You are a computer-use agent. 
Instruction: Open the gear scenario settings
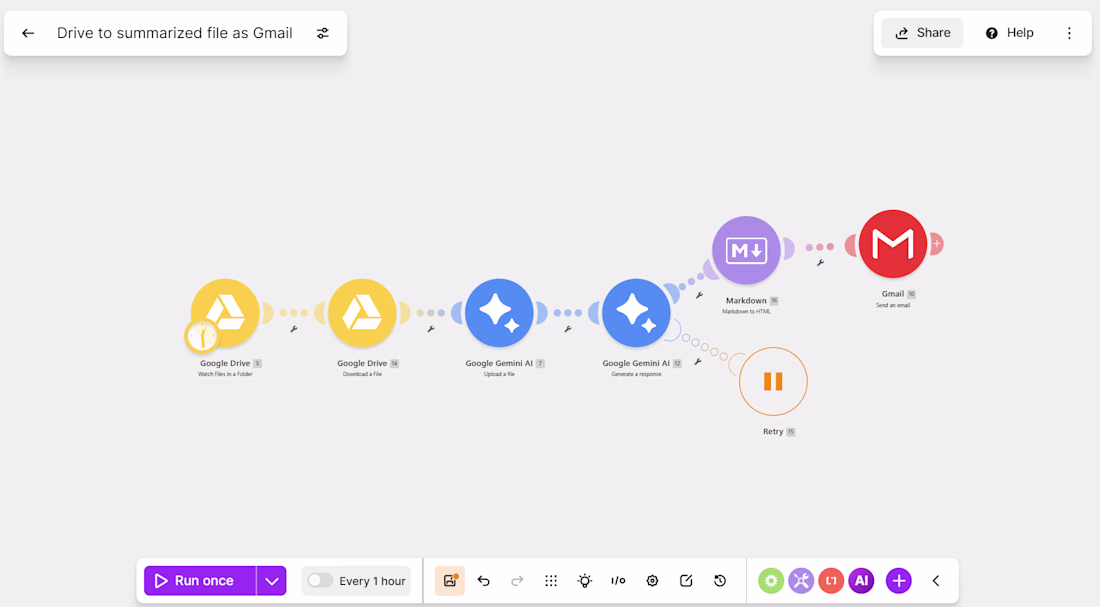[652, 581]
